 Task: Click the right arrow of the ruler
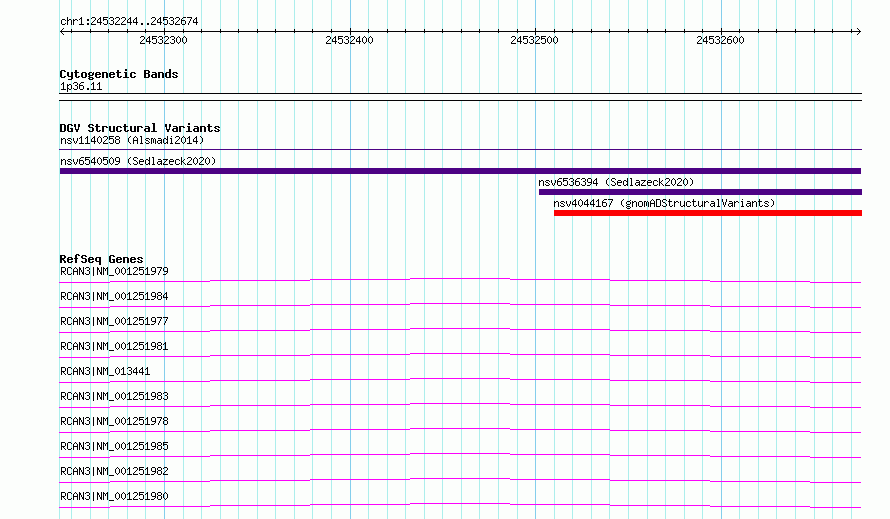[x=858, y=32]
